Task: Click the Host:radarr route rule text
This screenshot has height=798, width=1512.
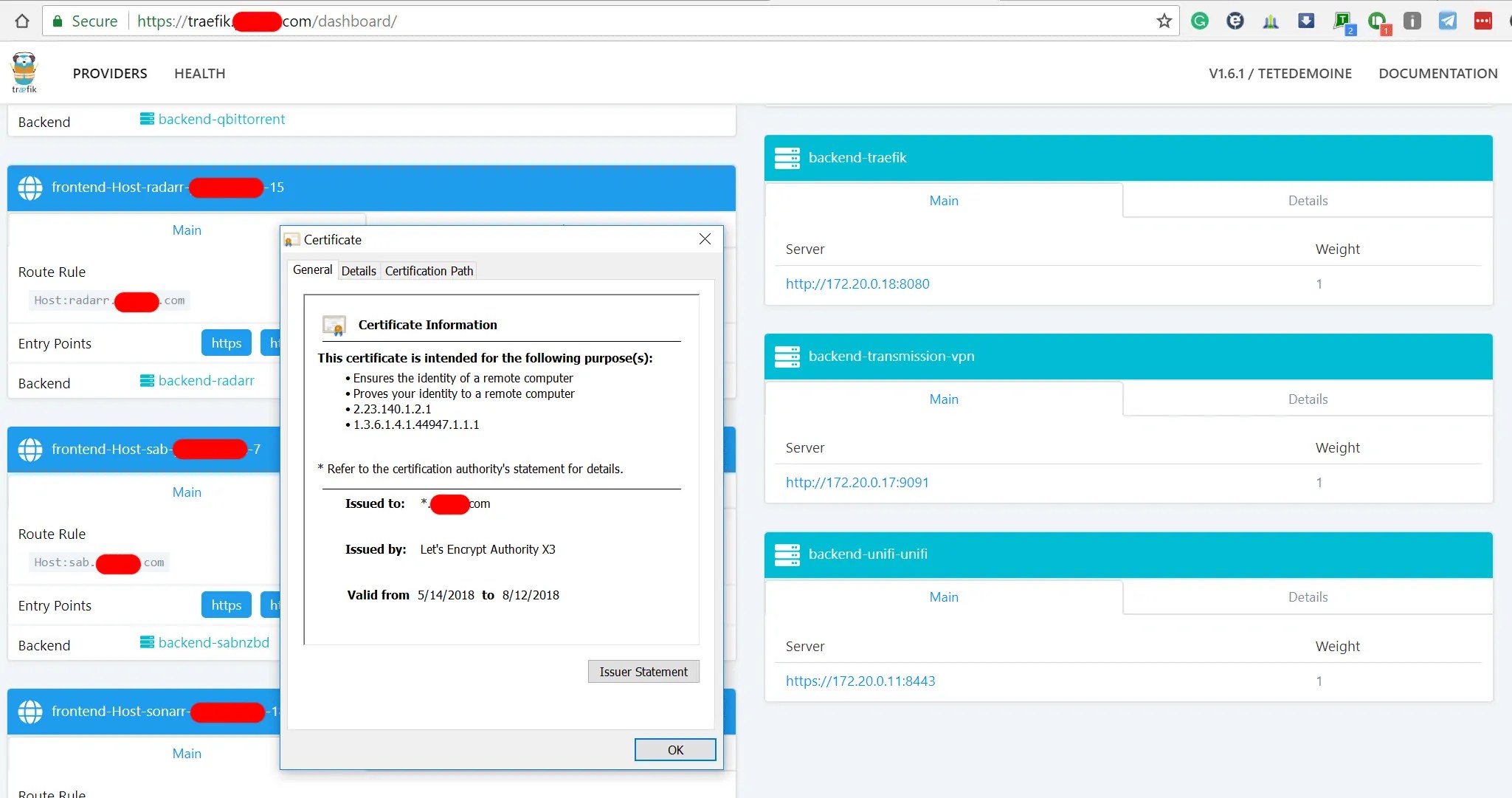Action: point(109,300)
